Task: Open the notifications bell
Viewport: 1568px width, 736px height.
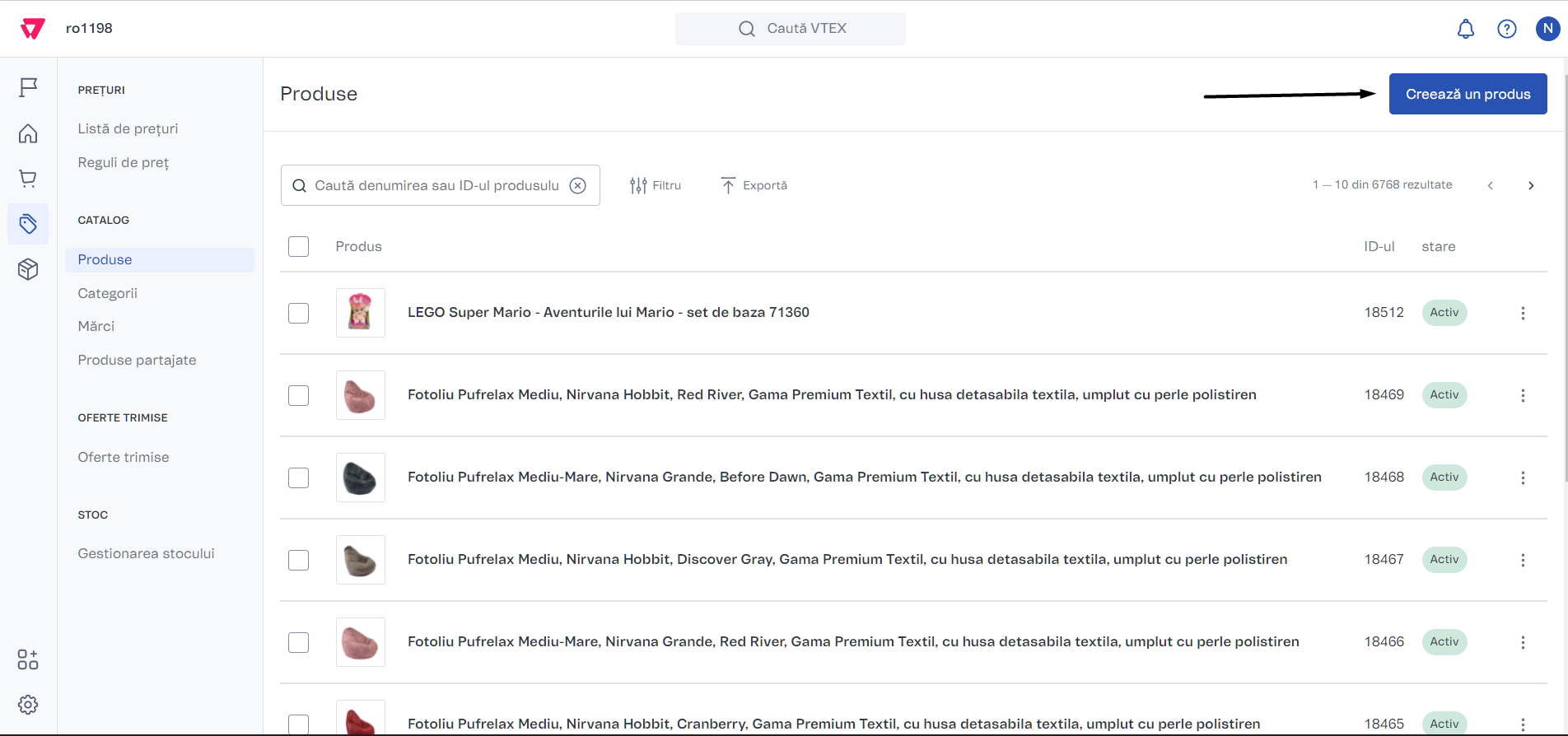Action: [1465, 29]
